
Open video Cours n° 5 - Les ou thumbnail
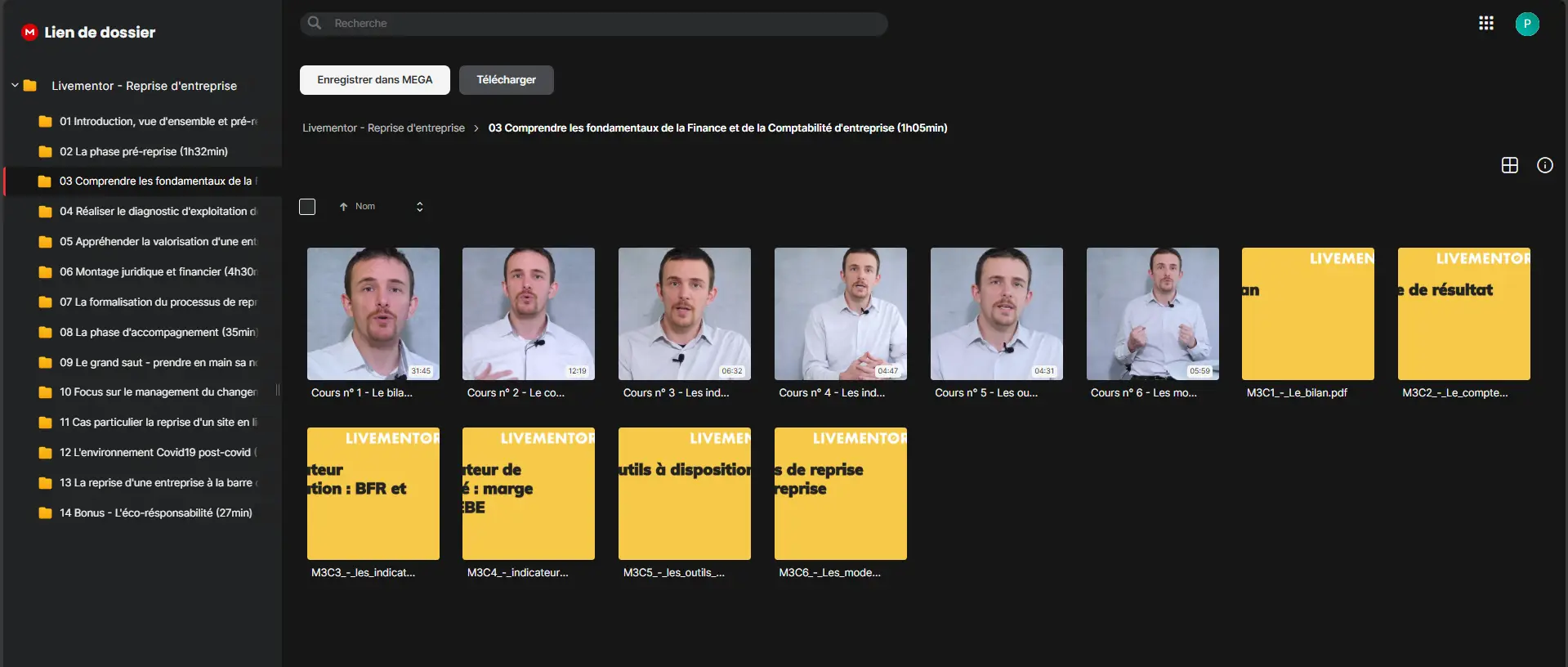tap(997, 314)
